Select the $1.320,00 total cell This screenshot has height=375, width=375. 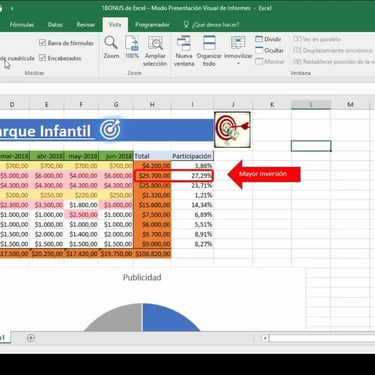click(x=152, y=195)
